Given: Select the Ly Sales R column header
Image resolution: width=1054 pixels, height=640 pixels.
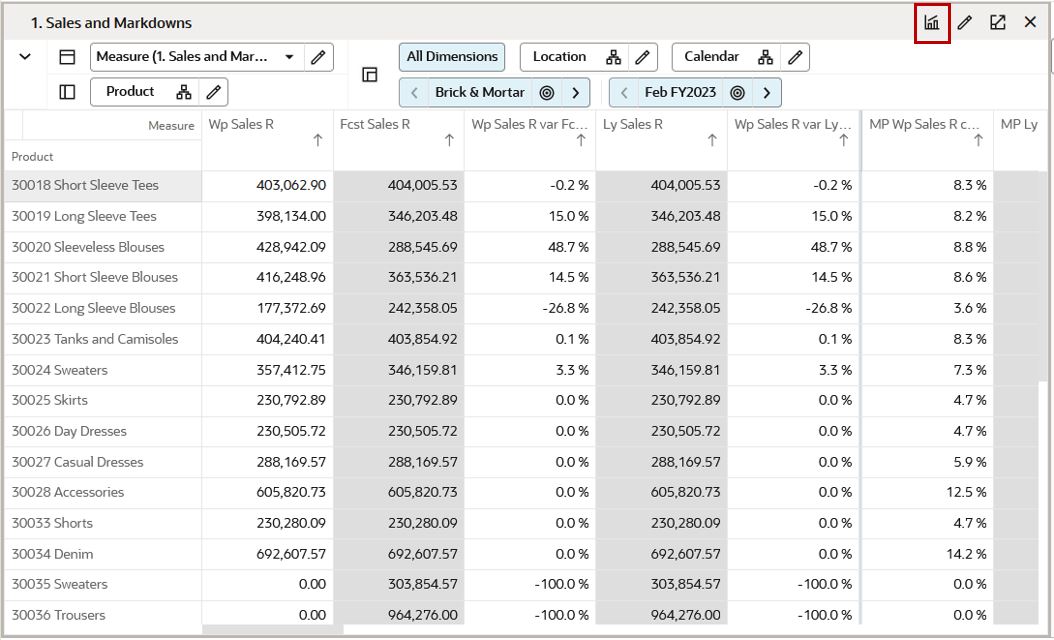Looking at the screenshot, I should click(x=661, y=141).
